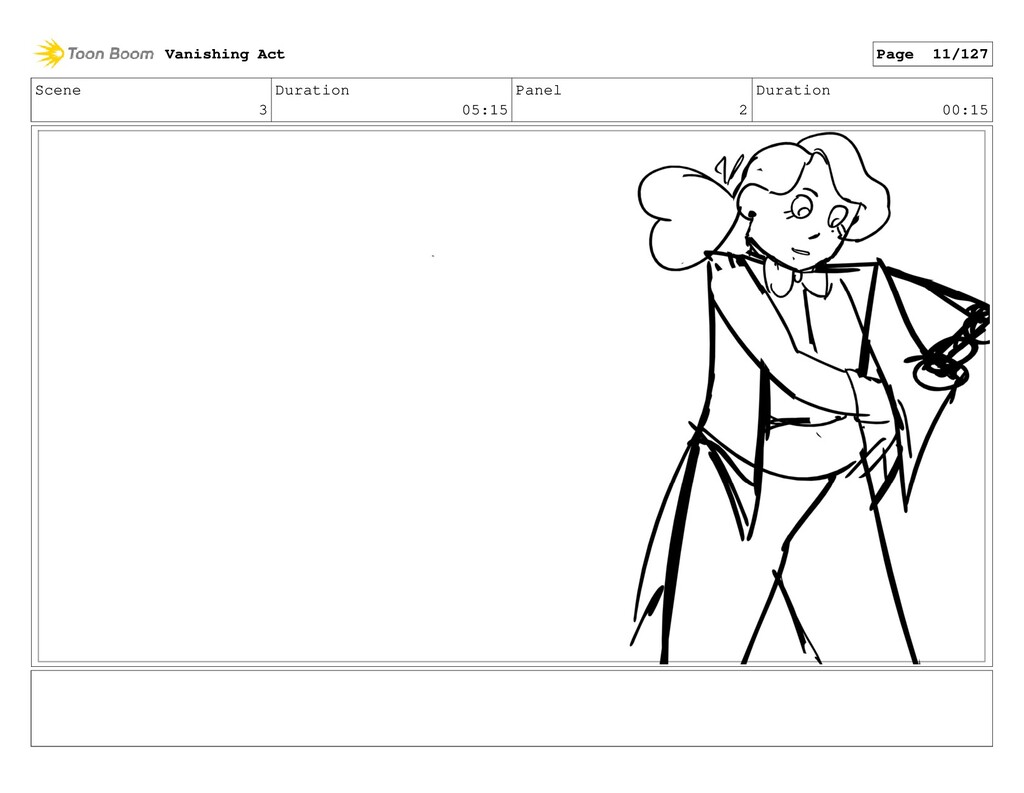Click the 'Page 11/127' indicator box
This screenshot has width=1024, height=793.
click(932, 54)
